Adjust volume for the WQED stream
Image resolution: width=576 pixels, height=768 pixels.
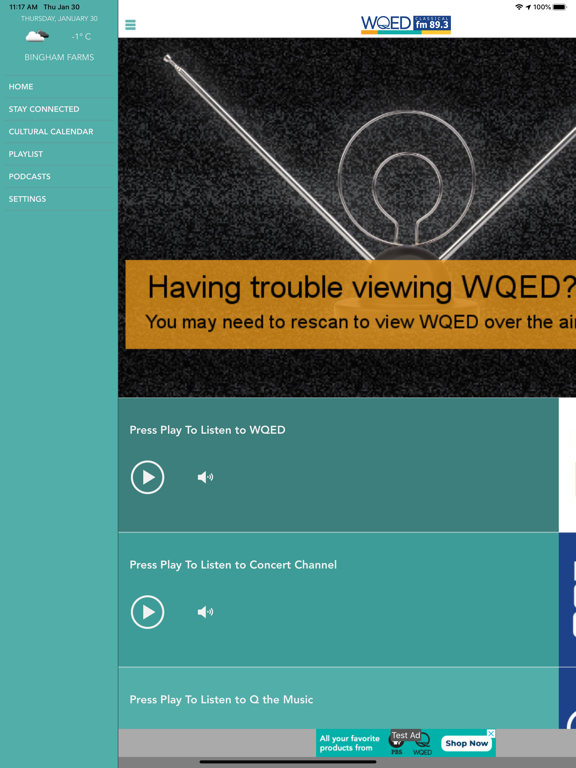pos(205,477)
